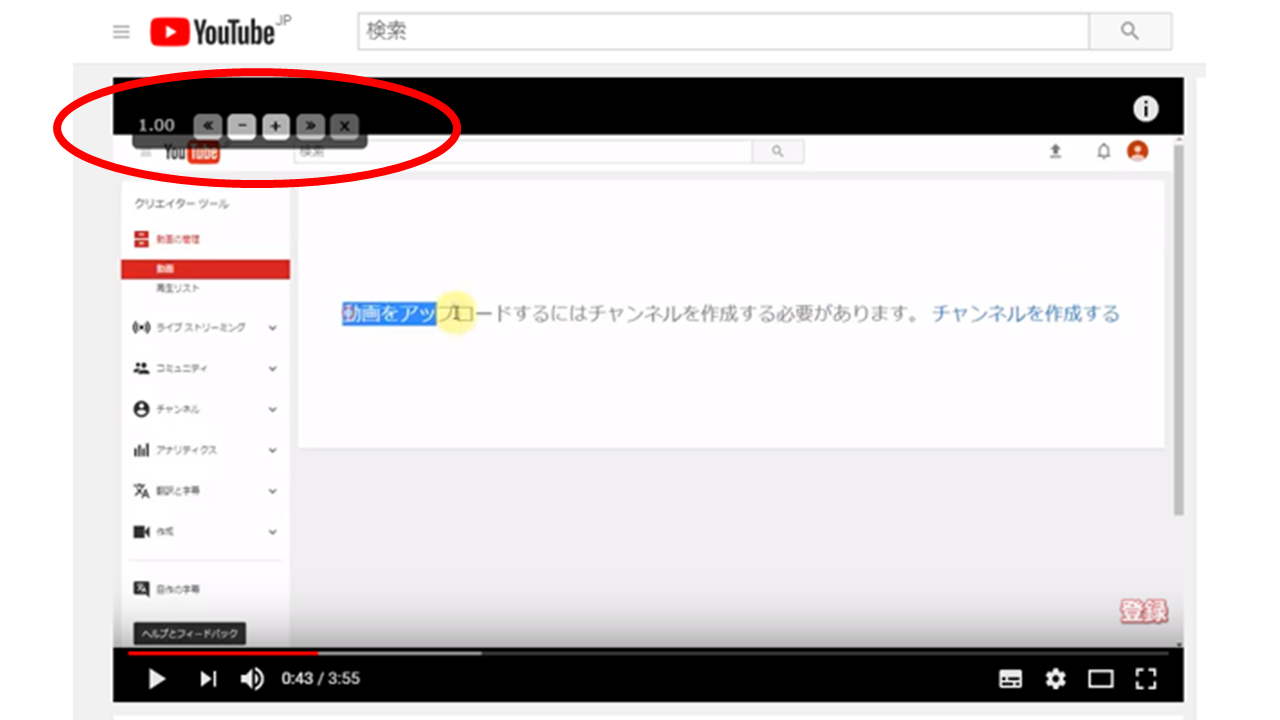Click the search button inside the video
The width and height of the screenshot is (1280, 720).
click(778, 151)
